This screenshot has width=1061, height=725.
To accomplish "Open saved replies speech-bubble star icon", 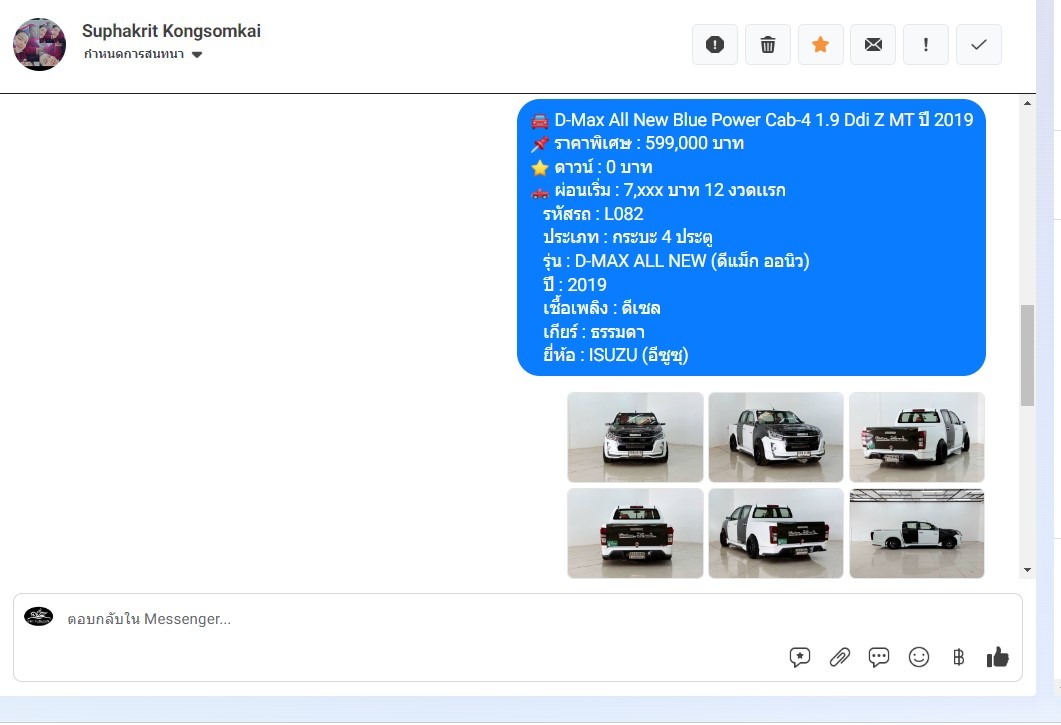I will (800, 657).
